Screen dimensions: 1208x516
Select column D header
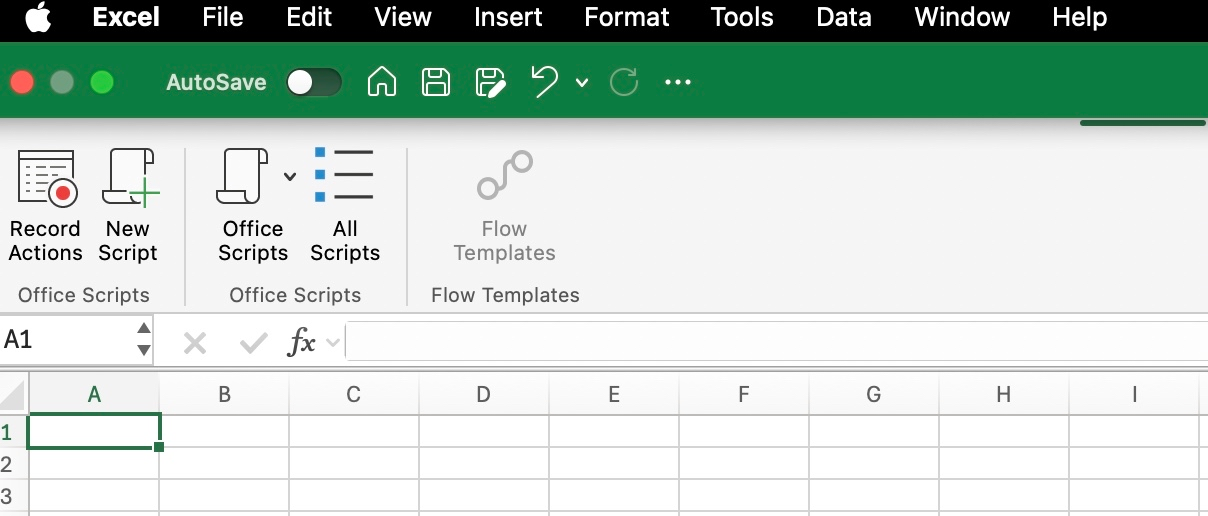(x=484, y=394)
